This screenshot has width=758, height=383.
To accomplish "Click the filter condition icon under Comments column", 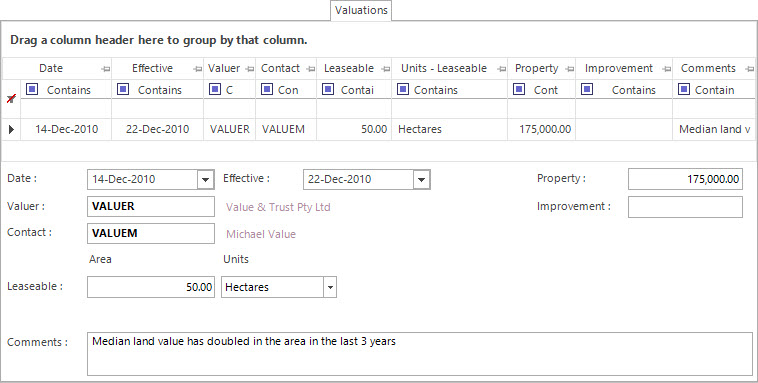I will coord(684,89).
